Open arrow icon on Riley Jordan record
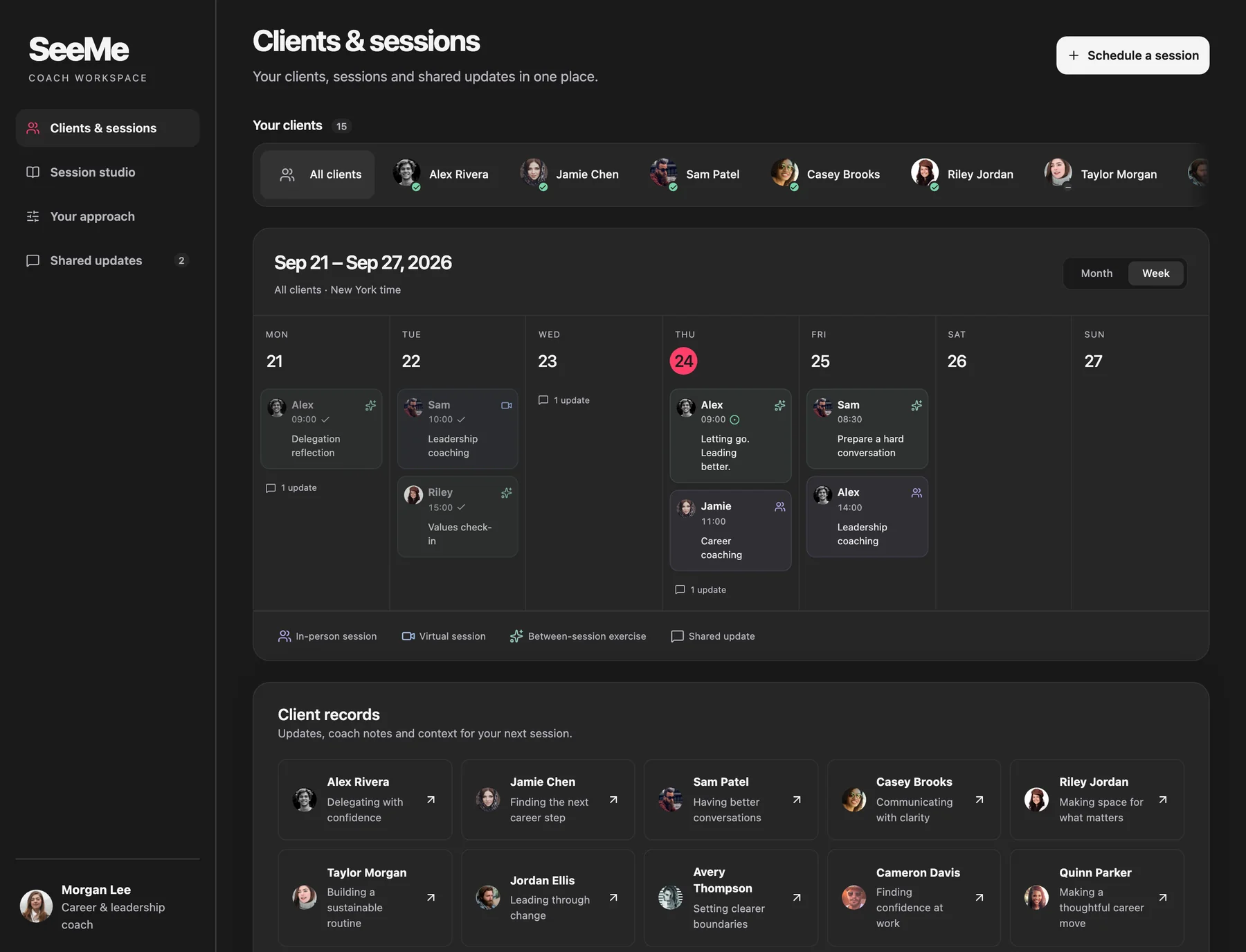The width and height of the screenshot is (1246, 952). (x=1163, y=800)
